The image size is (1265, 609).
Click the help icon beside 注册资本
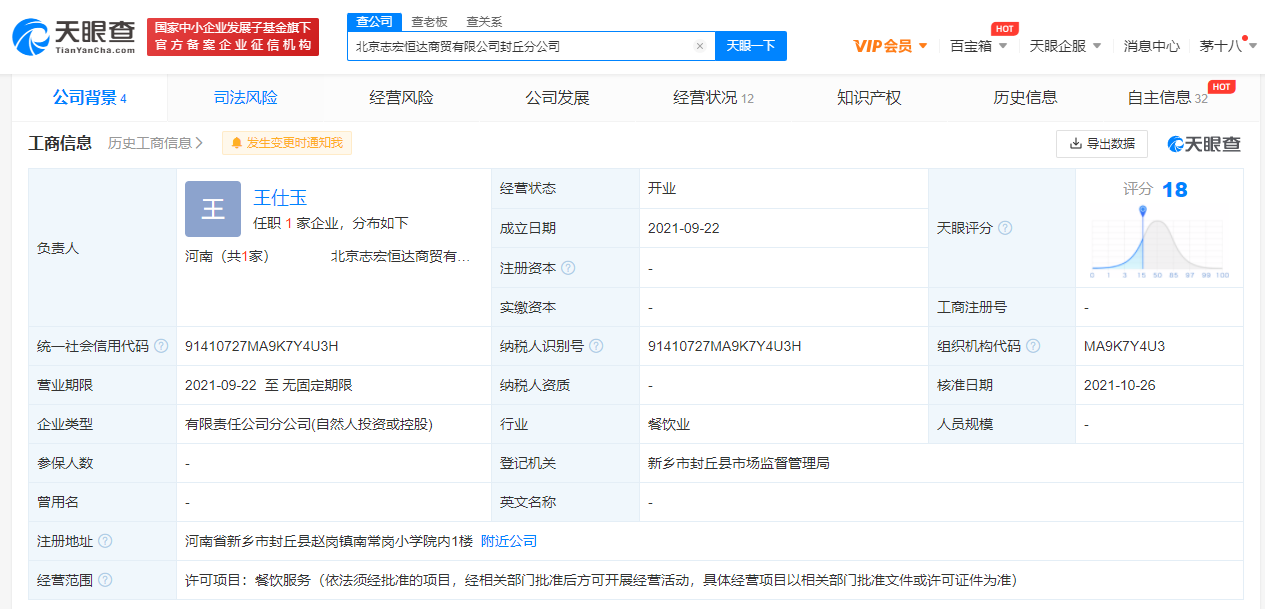click(568, 268)
